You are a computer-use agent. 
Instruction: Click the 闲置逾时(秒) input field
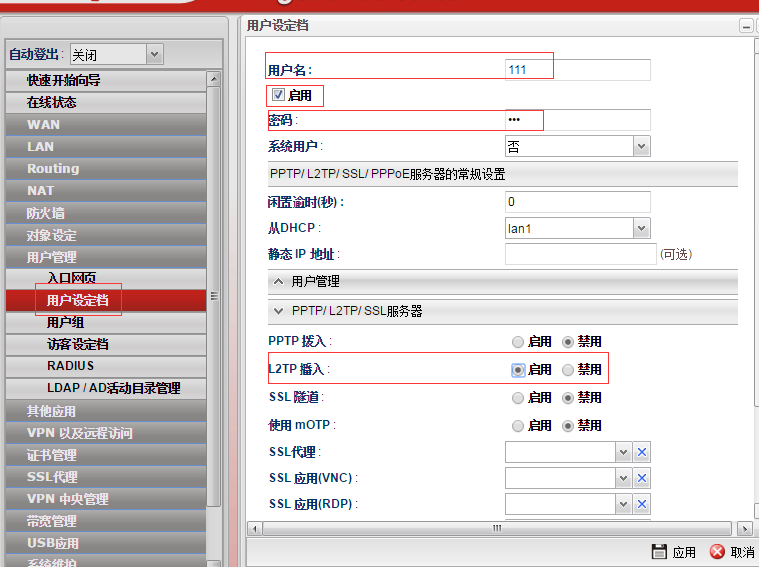click(577, 202)
